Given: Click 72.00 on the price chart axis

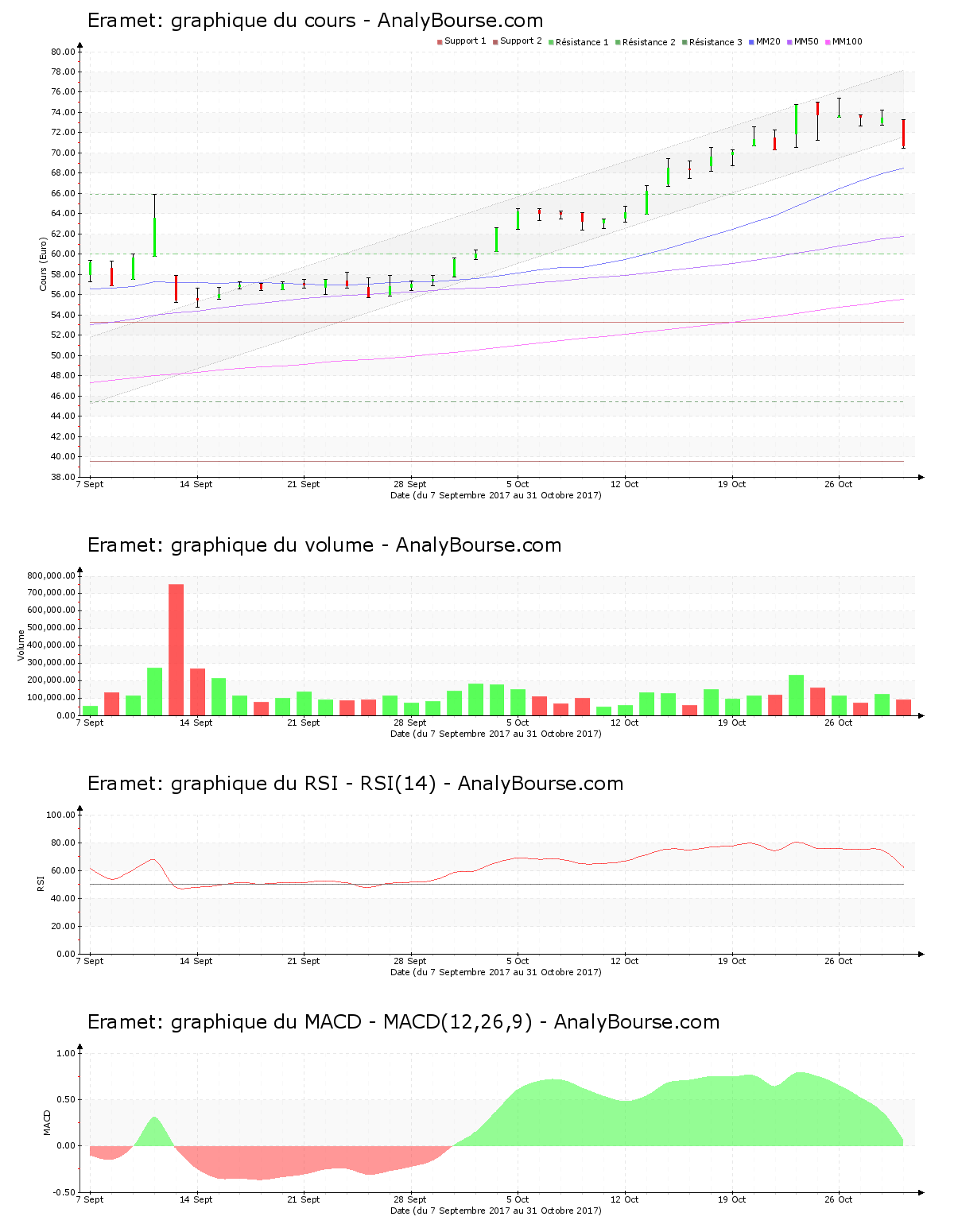Looking at the screenshot, I should (x=63, y=133).
